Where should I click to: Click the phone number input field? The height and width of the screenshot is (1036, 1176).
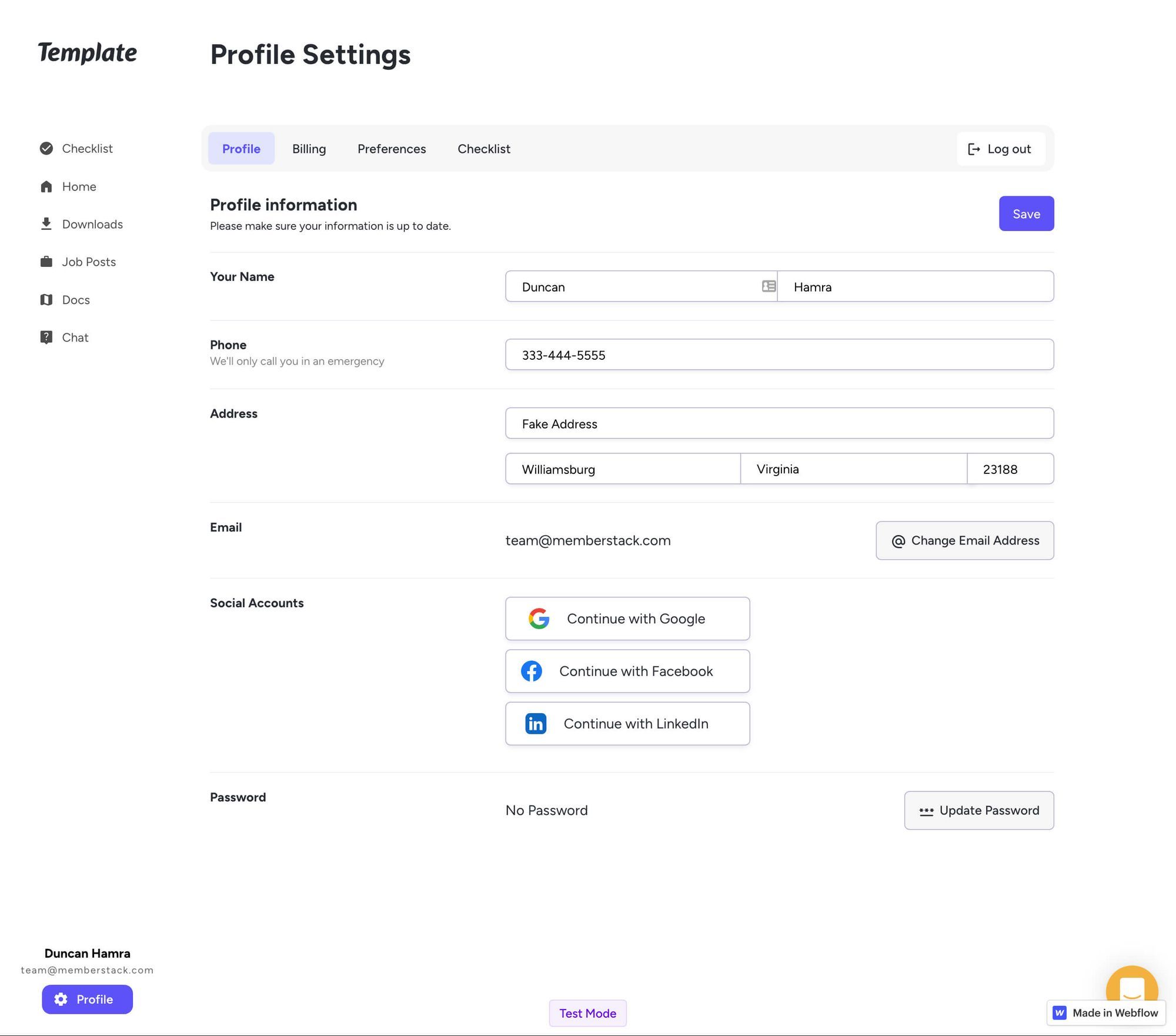[x=779, y=355]
